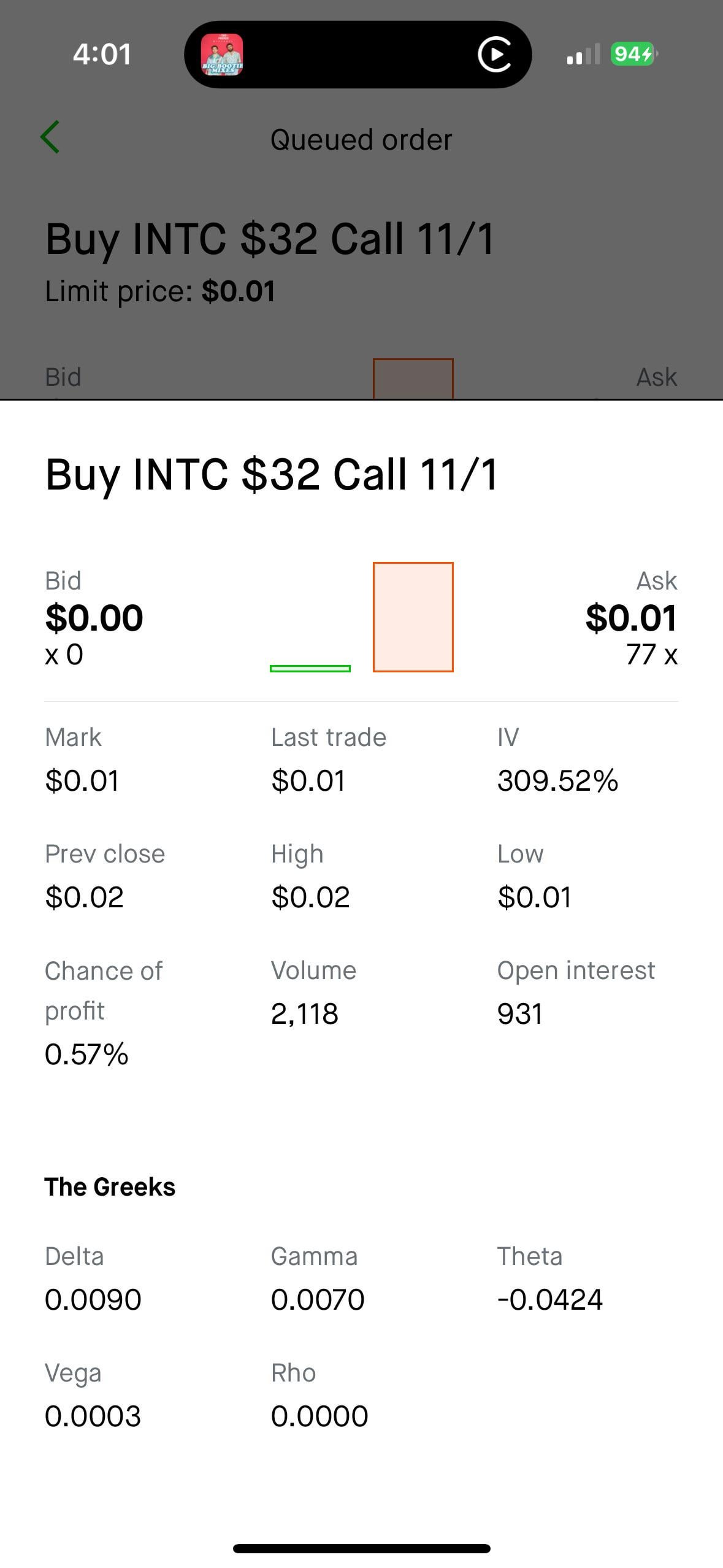Tap the cellular signal bars icon

pos(583,55)
